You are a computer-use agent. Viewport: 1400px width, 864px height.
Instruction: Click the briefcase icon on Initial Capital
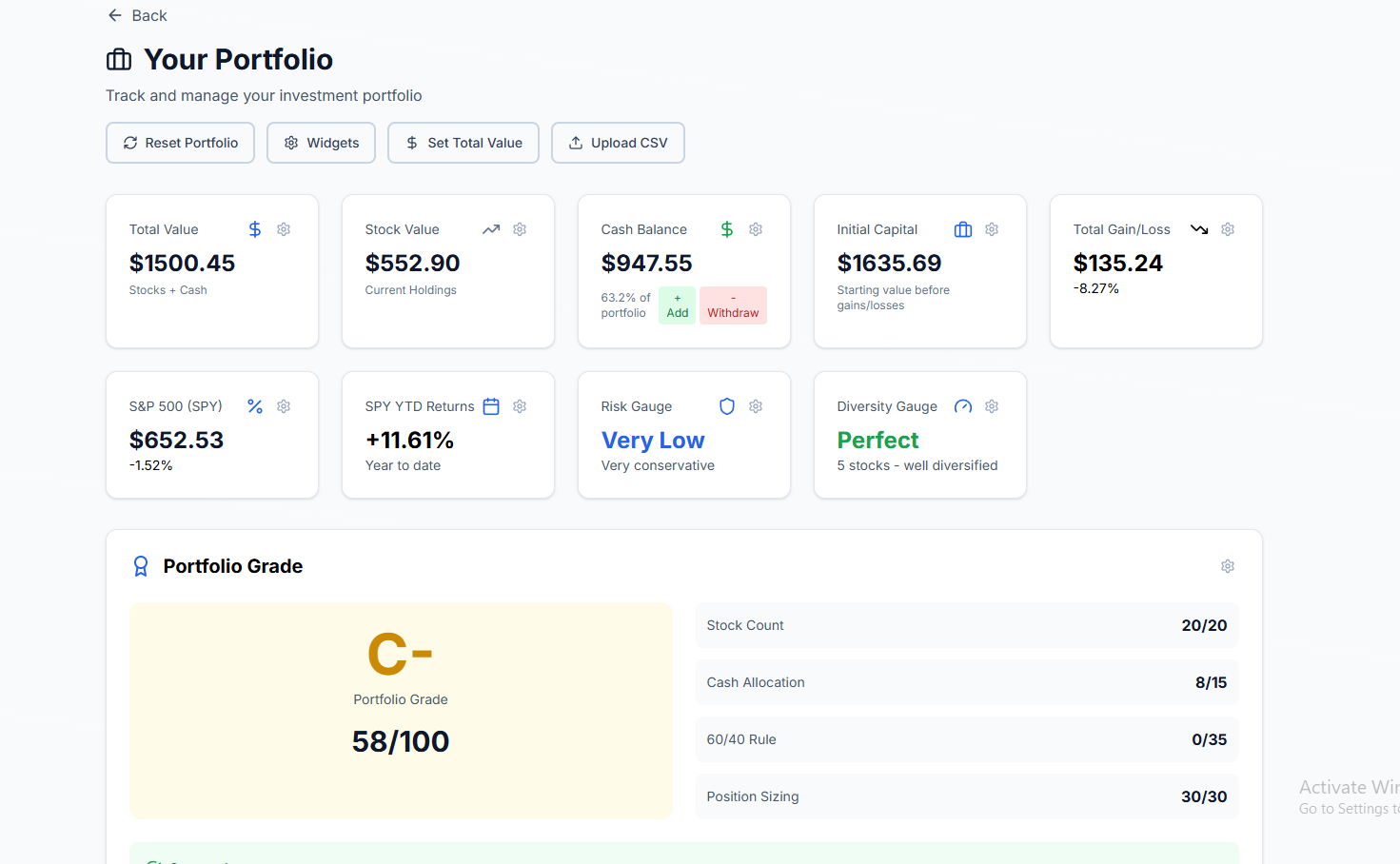962,229
